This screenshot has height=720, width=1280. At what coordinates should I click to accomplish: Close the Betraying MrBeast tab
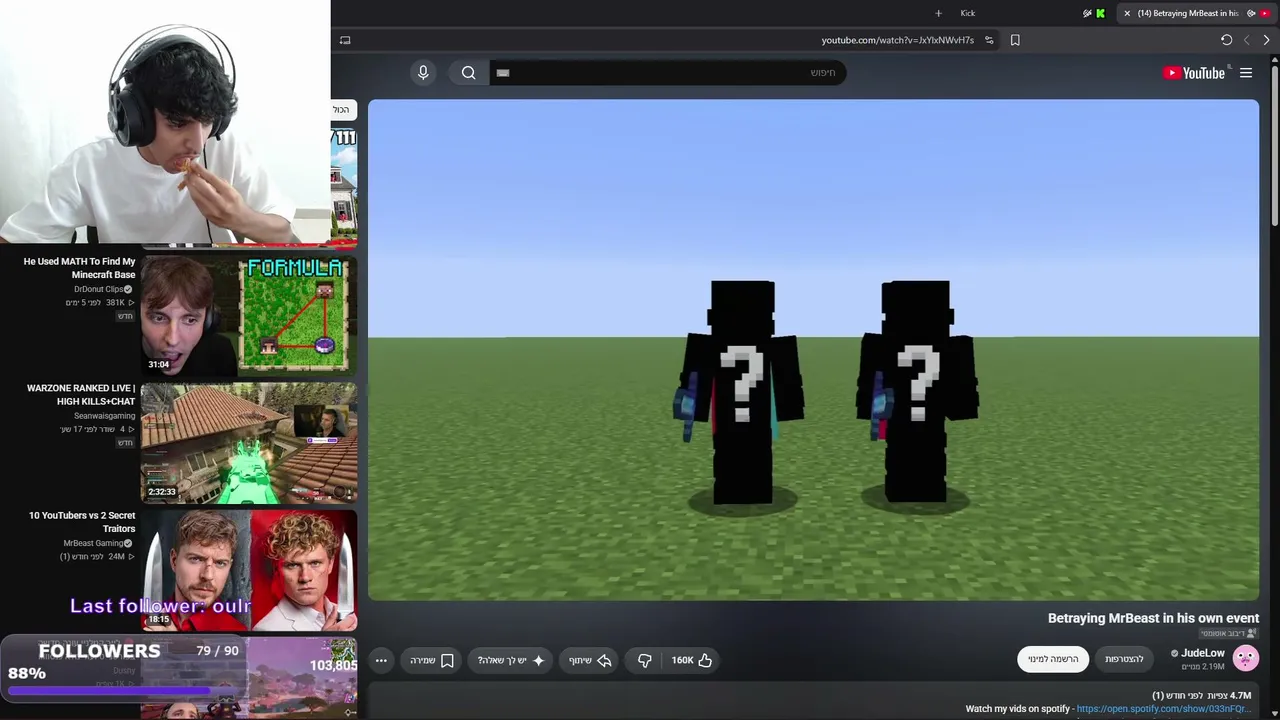tap(1127, 13)
